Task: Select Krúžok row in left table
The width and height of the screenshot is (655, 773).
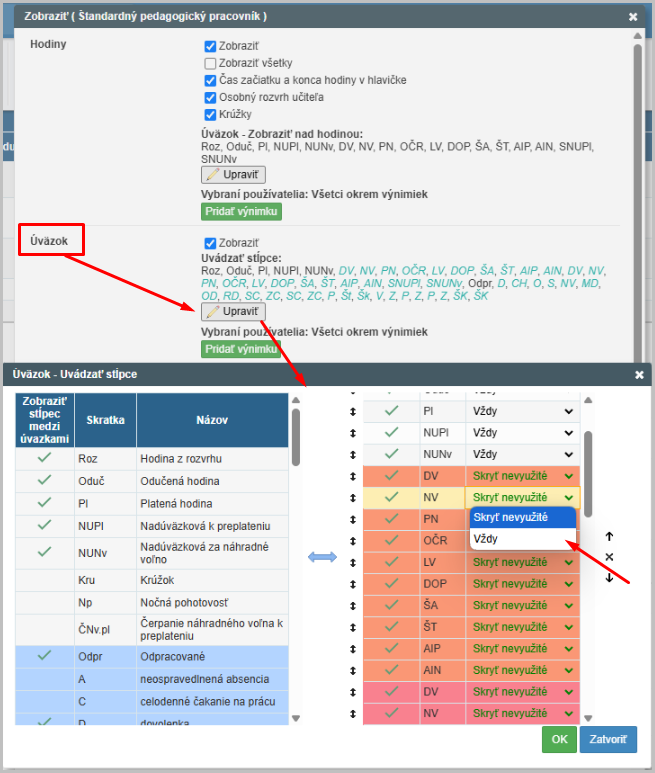Action: 152,580
